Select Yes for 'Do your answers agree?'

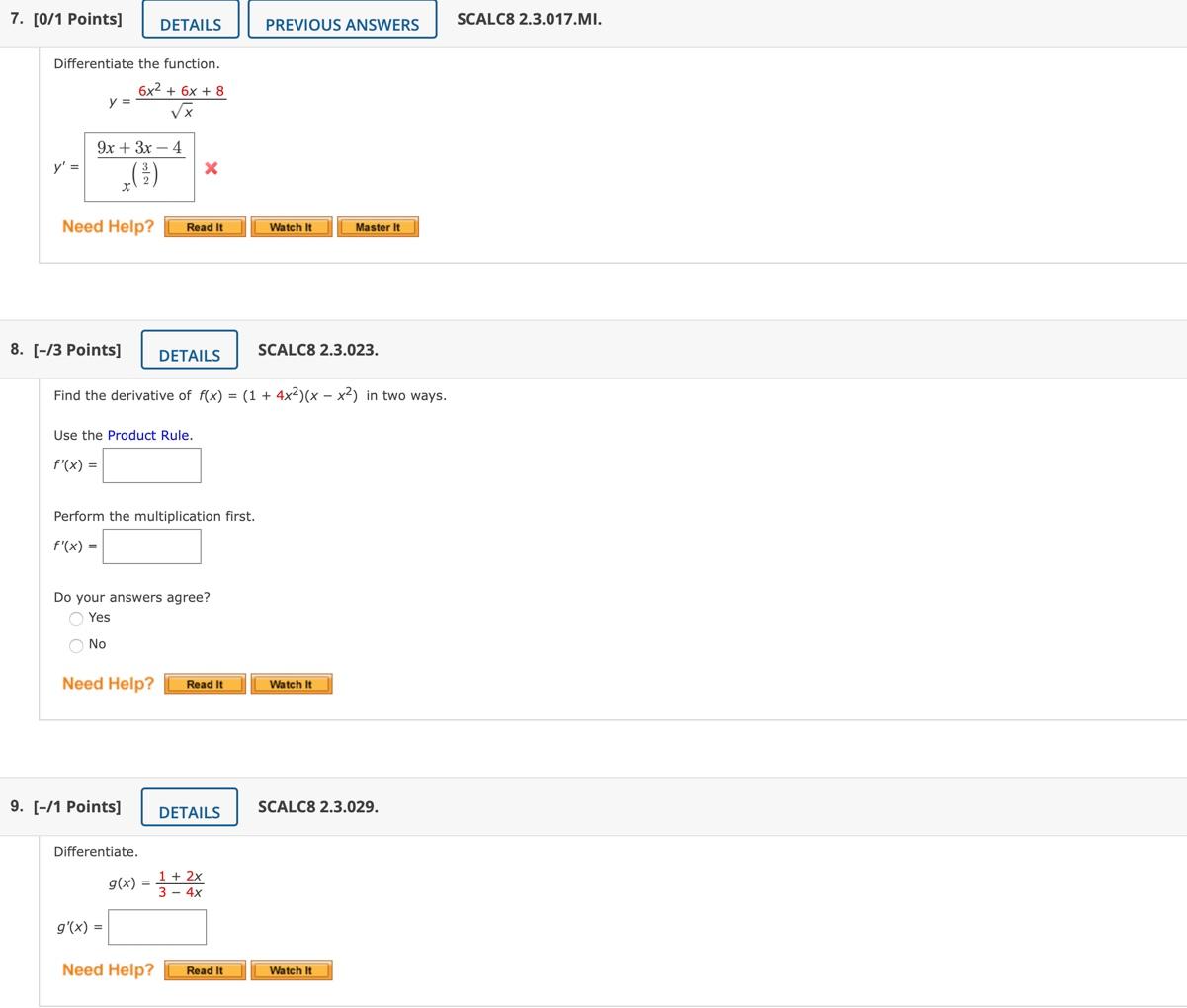(76, 617)
